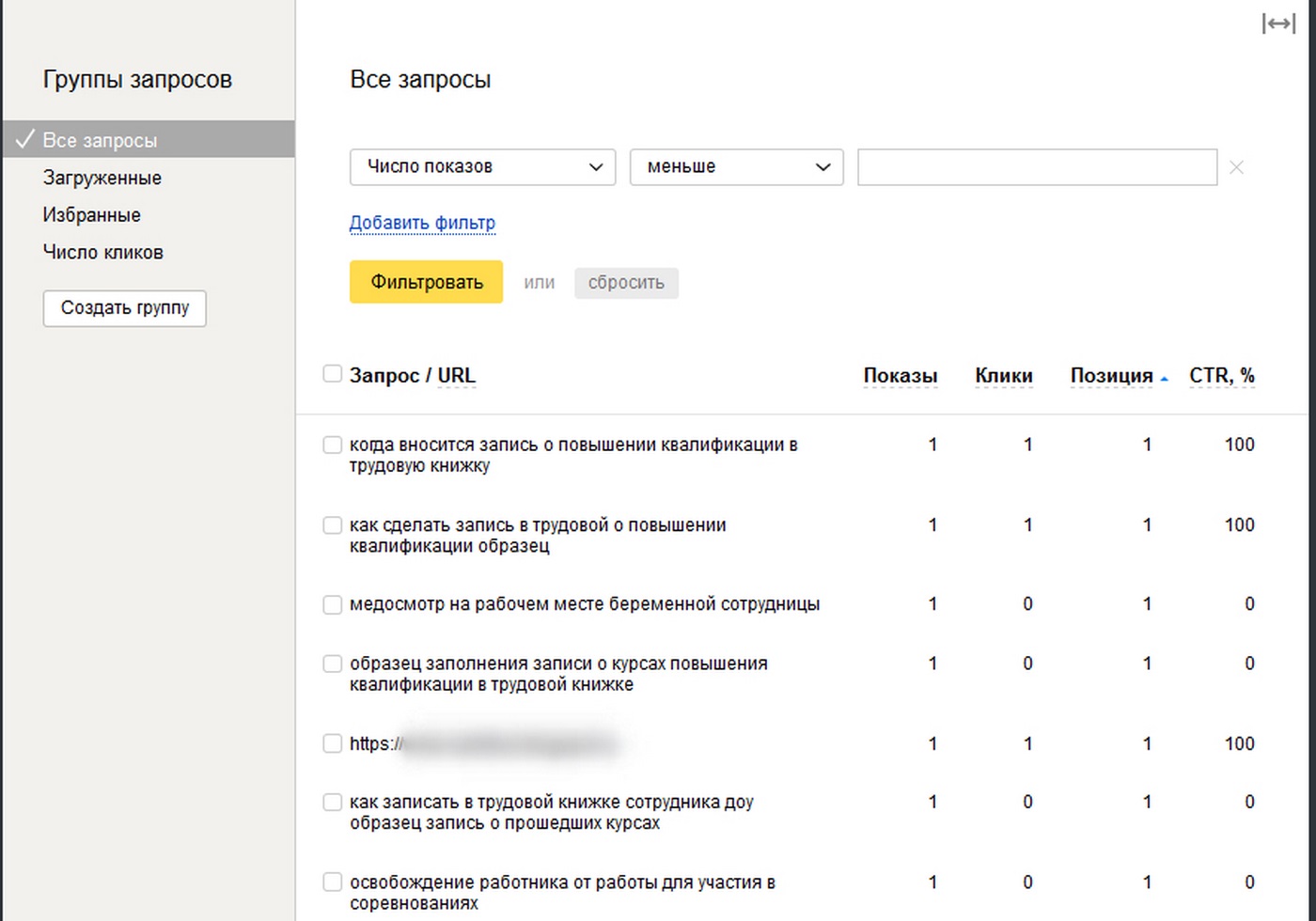The image size is (1316, 921).
Task: Click the query 'как записать в трудовой книжке сотрудника доу'
Action: (552, 813)
